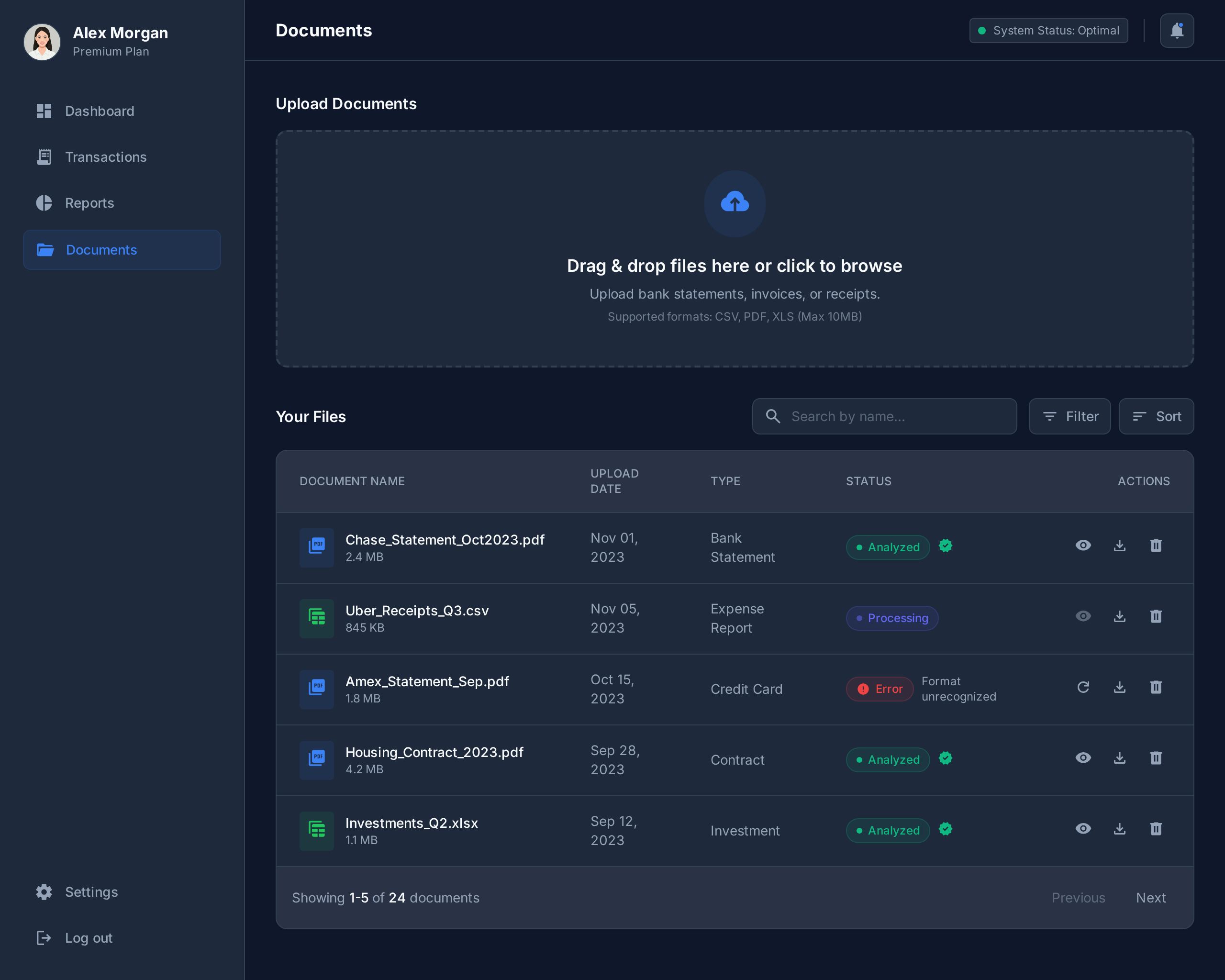Download Chase_Statement_Oct2023.pdf file

tap(1119, 546)
